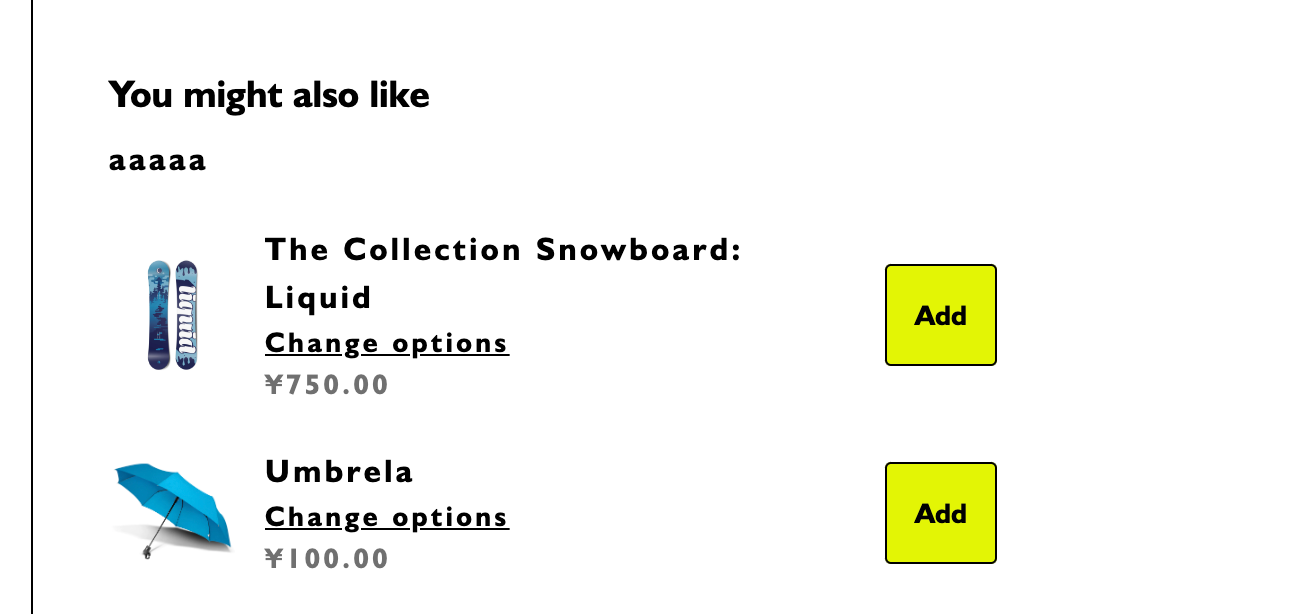Viewport: 1298px width, 614px height.
Task: Open the snowboard product thumbnail
Action: point(172,315)
